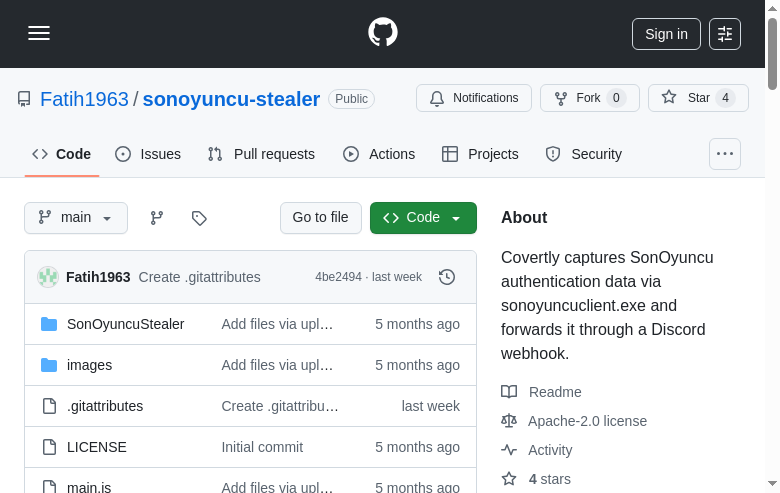
Task: Open the Projects tab
Action: 480,154
